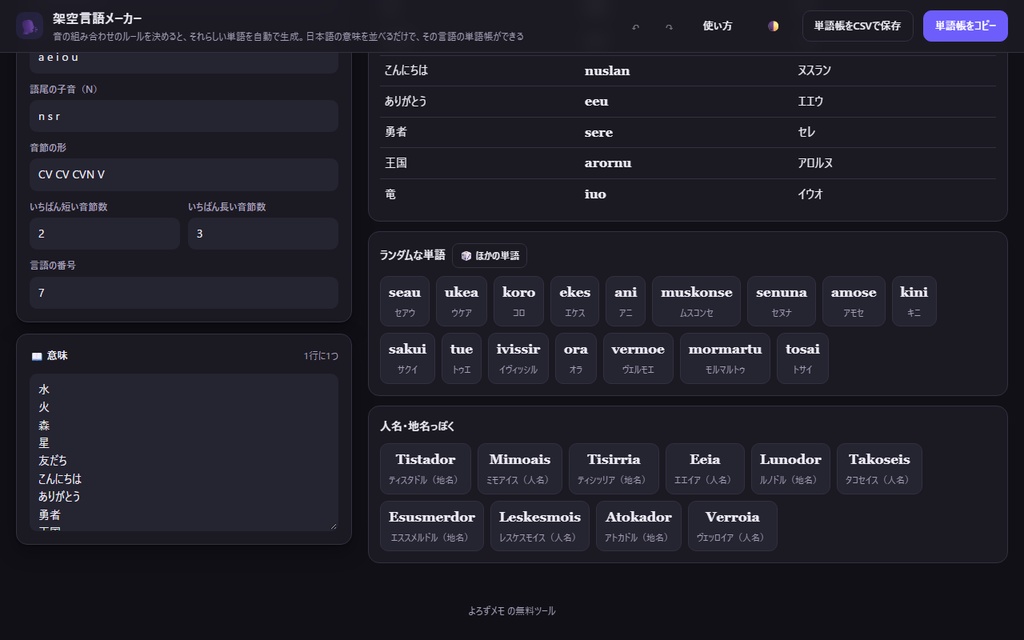The image size is (1024, 640).
Task: Click the 語尾の子音 field with n s r
Action: click(184, 116)
